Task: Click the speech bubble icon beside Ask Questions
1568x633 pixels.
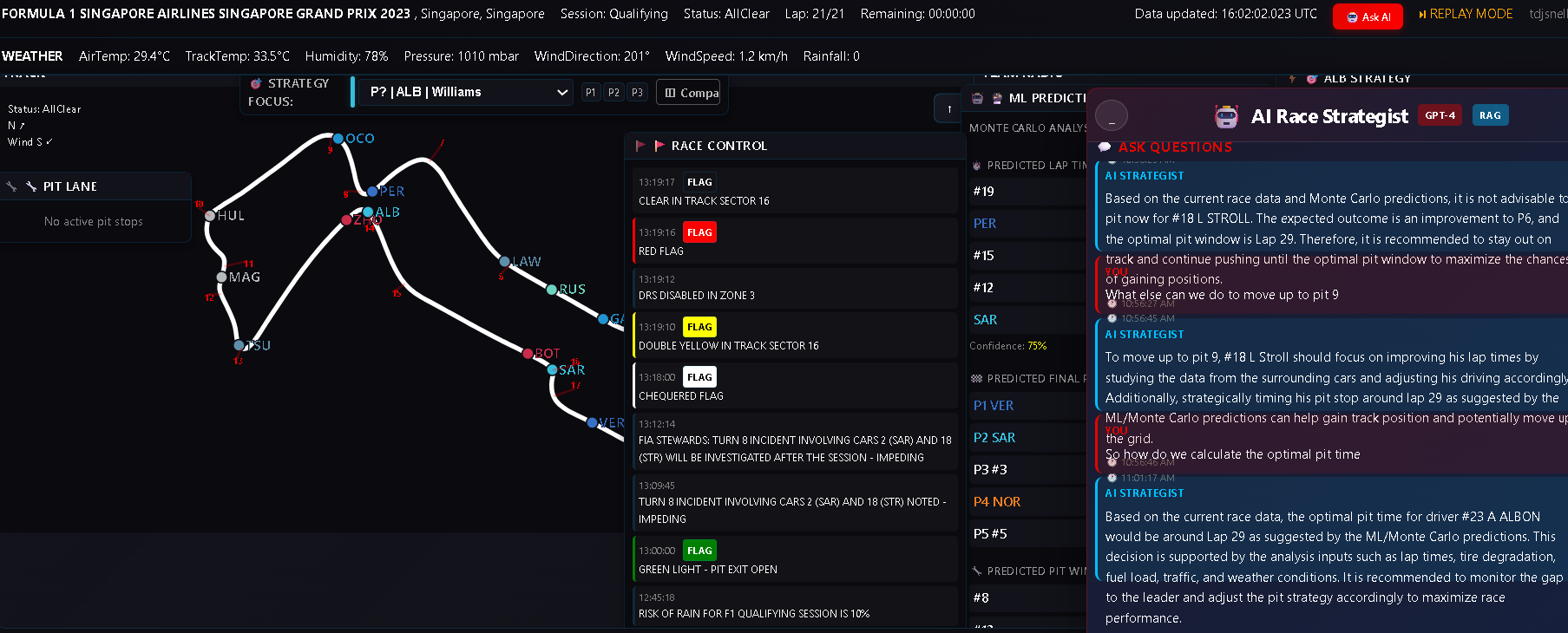Action: point(1105,147)
